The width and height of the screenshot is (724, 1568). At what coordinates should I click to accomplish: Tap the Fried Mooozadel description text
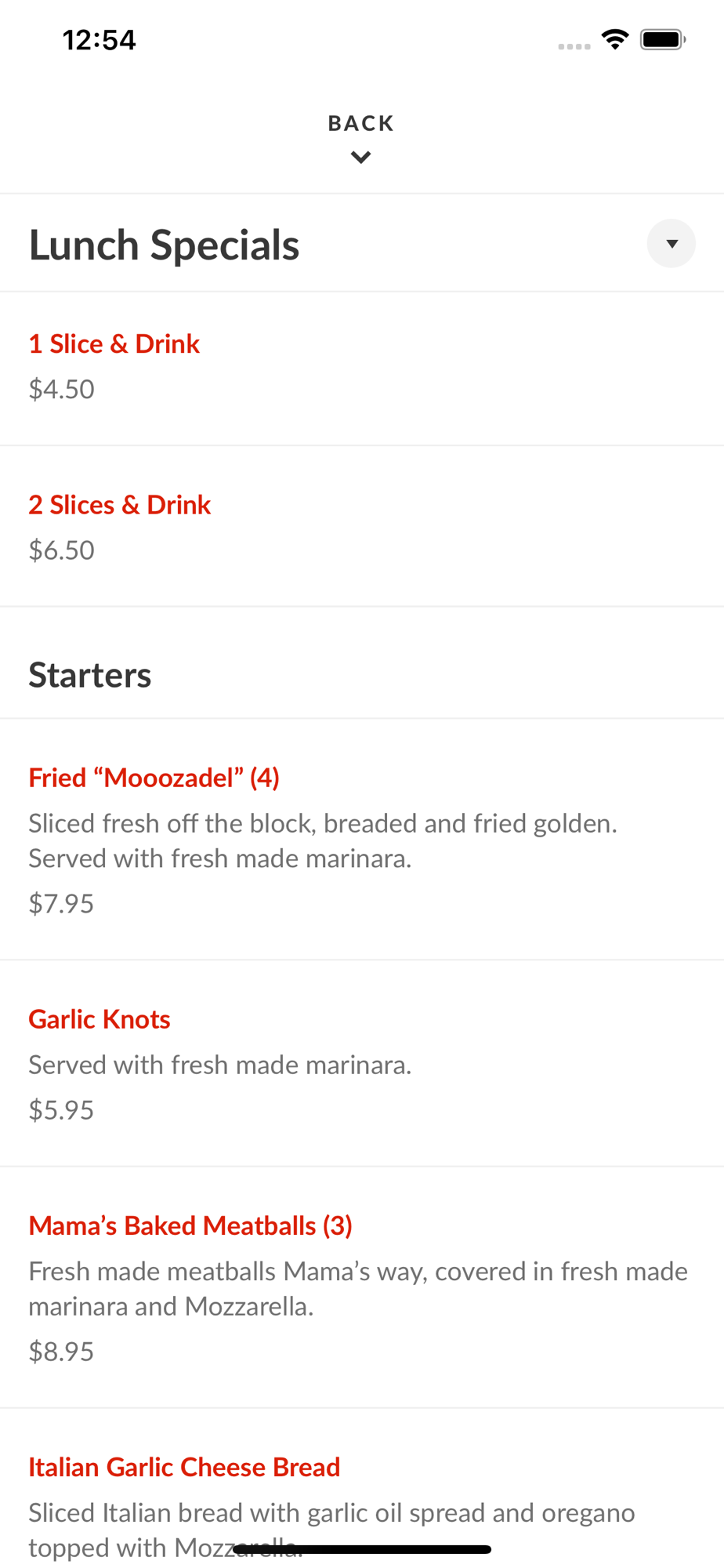pyautogui.click(x=322, y=840)
